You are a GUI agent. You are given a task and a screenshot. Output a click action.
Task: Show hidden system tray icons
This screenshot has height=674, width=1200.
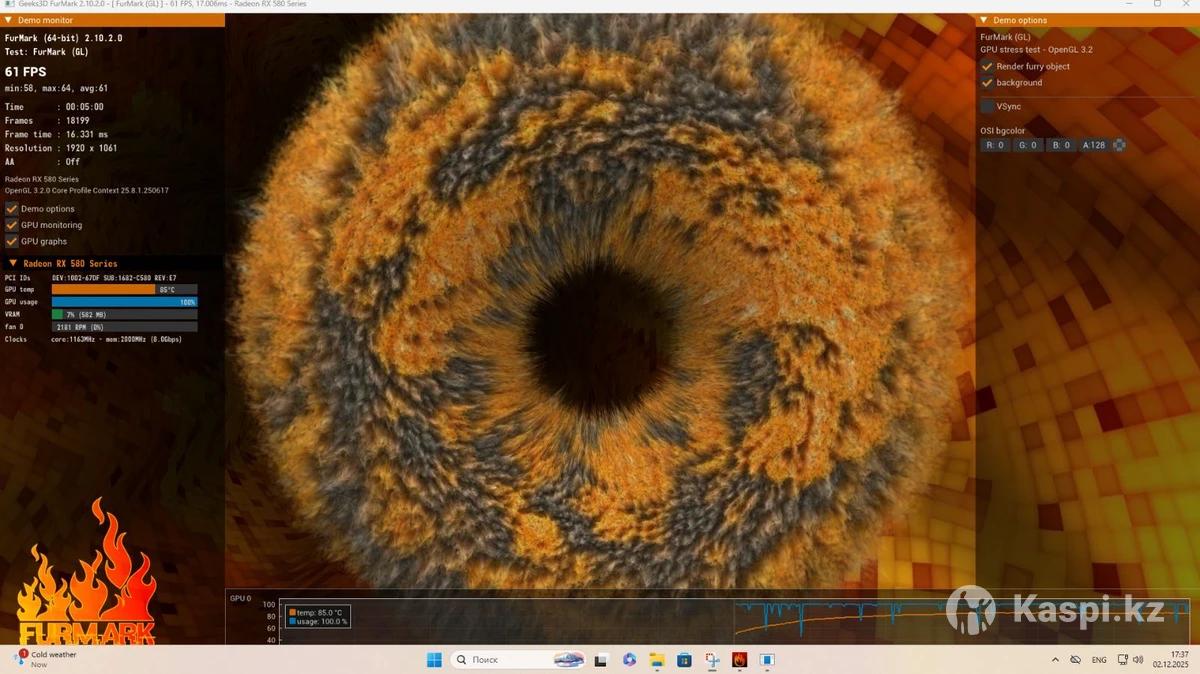coord(1055,660)
